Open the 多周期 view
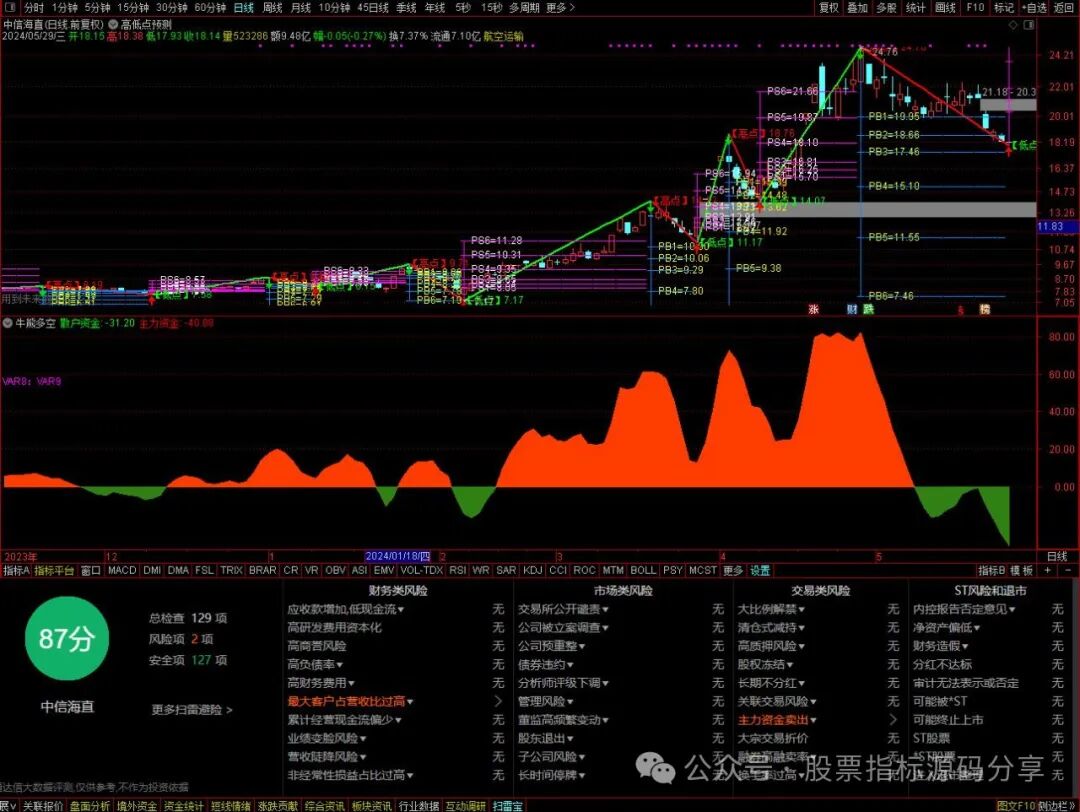The width and height of the screenshot is (1080, 812). tap(524, 8)
